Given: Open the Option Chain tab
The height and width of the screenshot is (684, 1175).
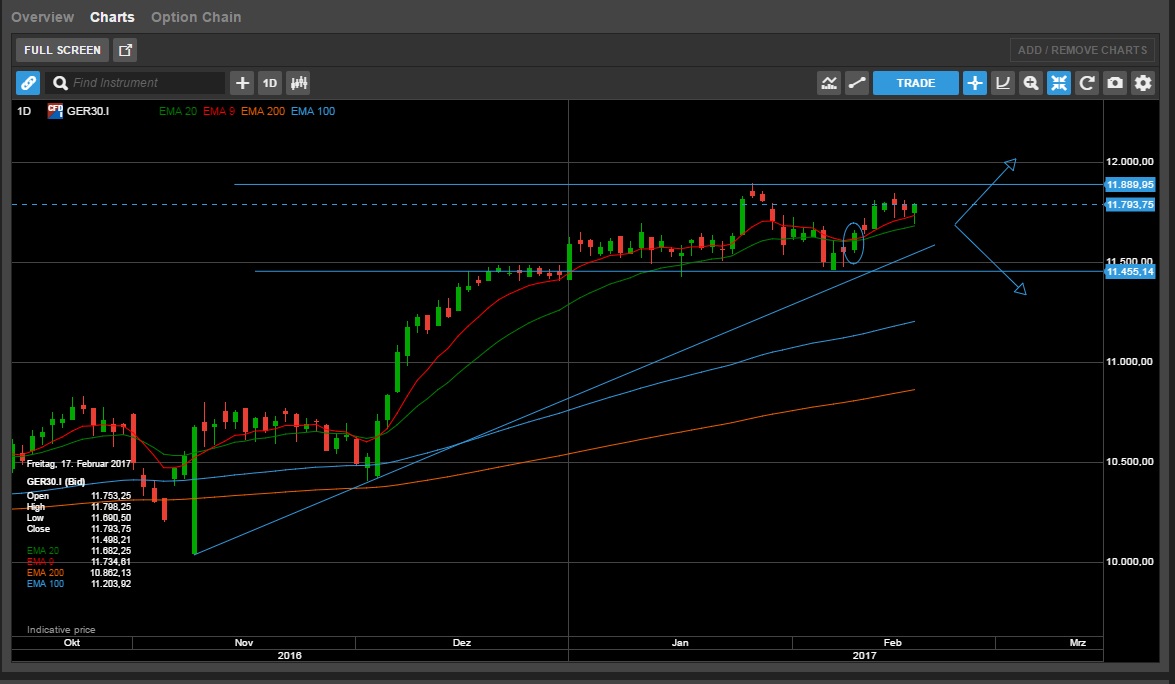Looking at the screenshot, I should click(196, 16).
